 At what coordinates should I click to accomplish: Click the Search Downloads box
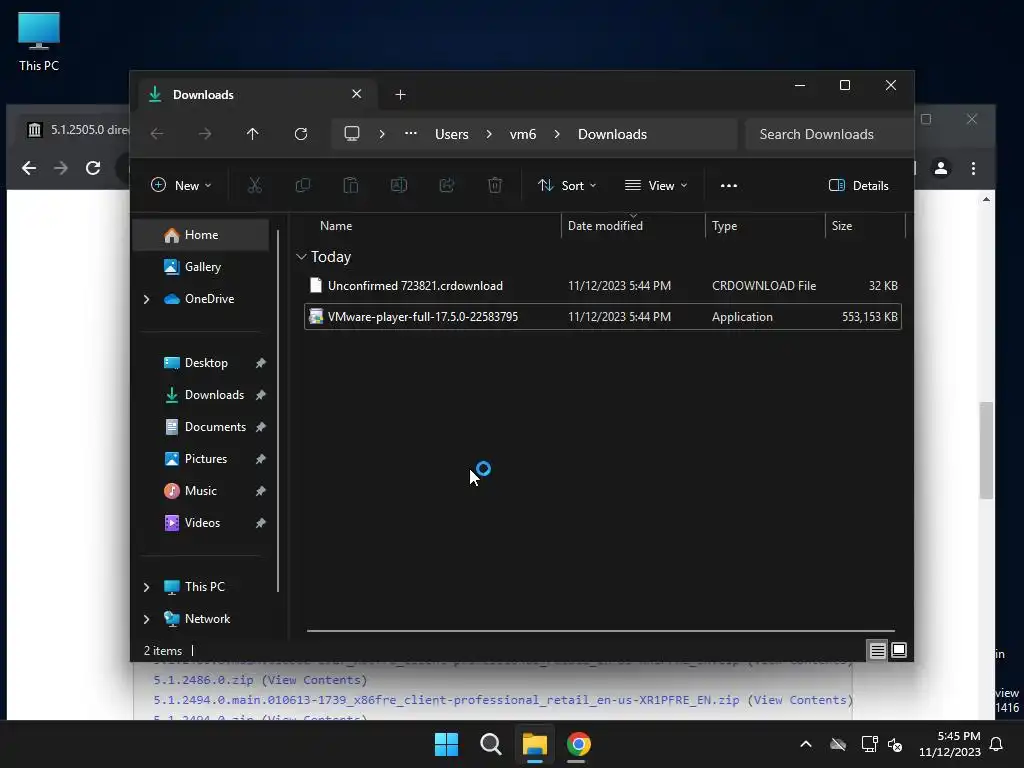pyautogui.click(x=829, y=134)
